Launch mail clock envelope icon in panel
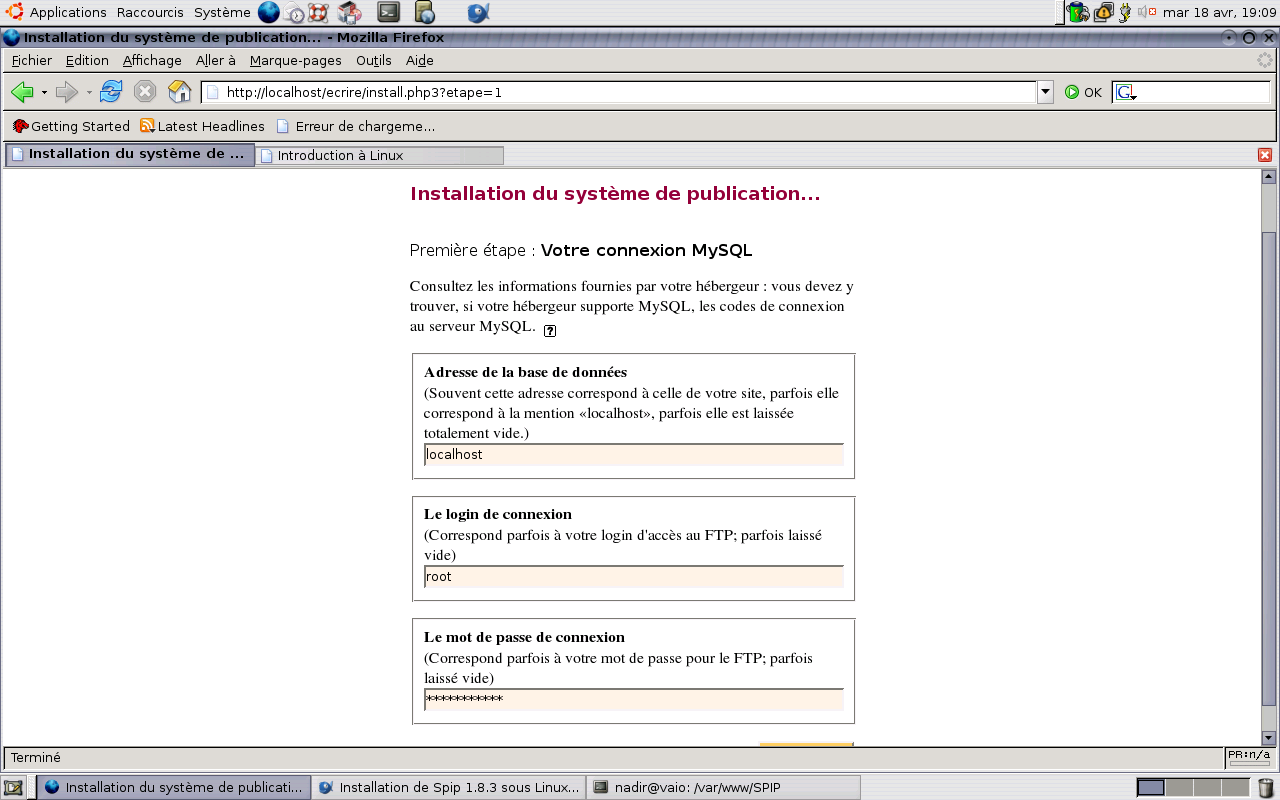This screenshot has width=1280, height=800. coord(294,12)
